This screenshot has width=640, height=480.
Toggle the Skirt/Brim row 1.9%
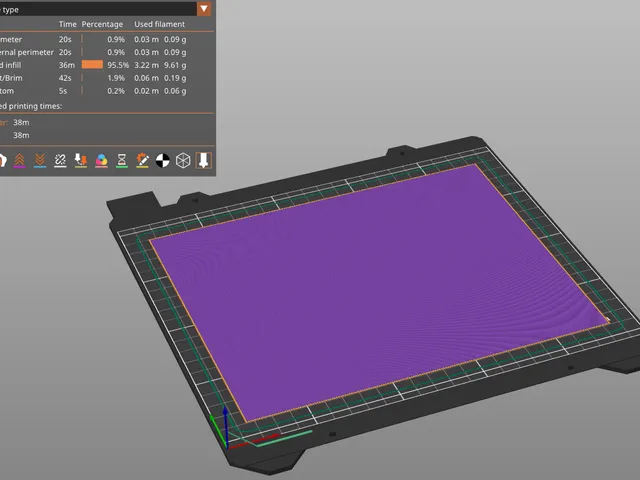click(x=107, y=78)
